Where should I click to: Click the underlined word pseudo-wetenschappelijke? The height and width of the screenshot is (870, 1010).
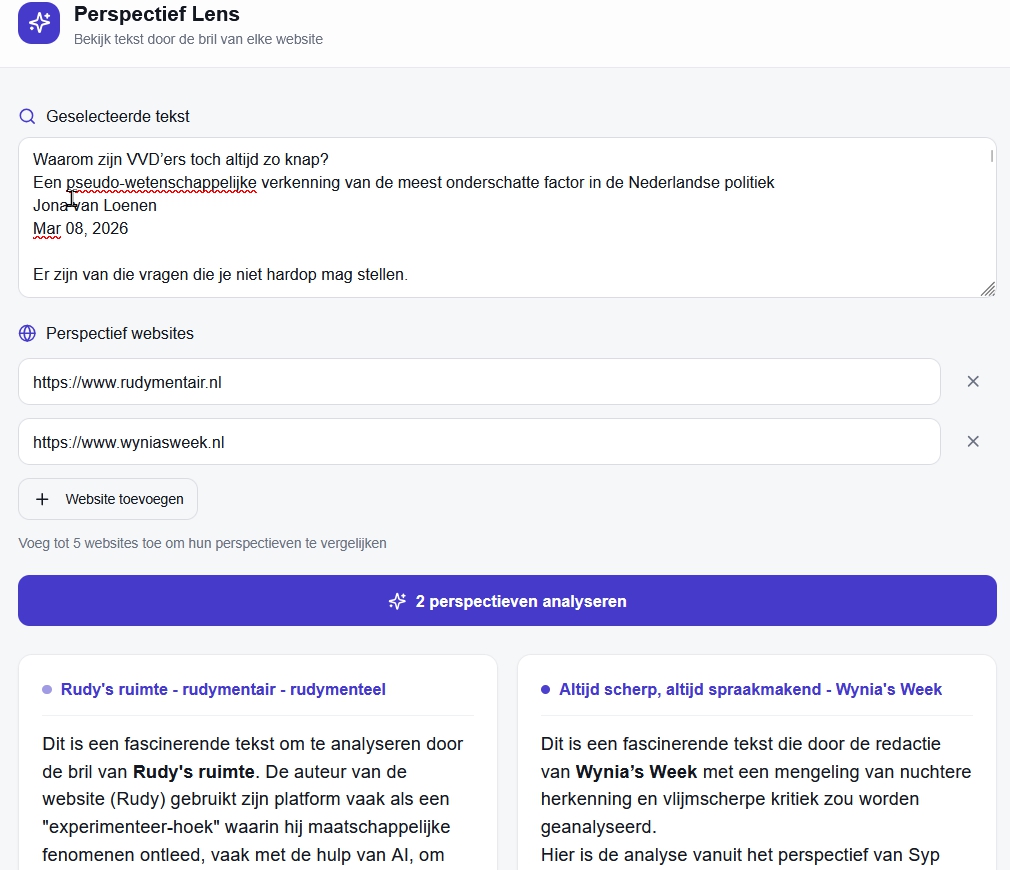[161, 182]
